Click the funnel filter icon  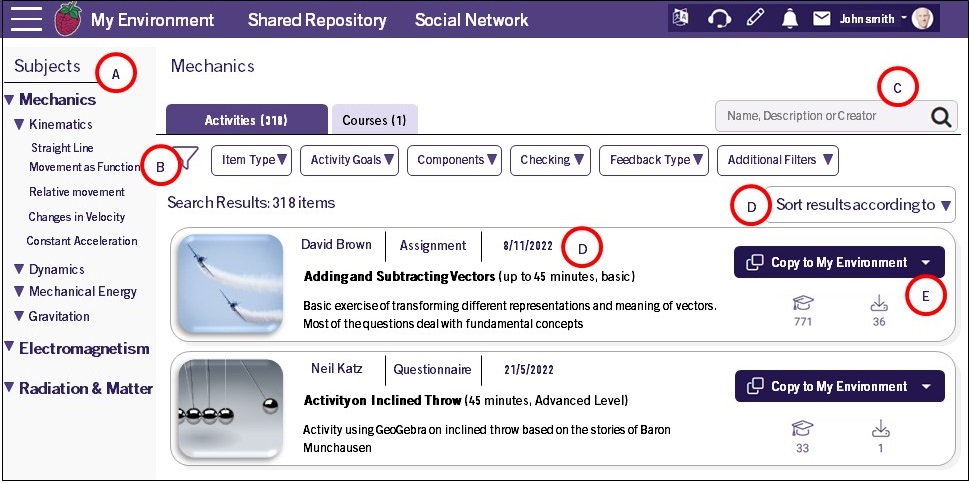187,159
